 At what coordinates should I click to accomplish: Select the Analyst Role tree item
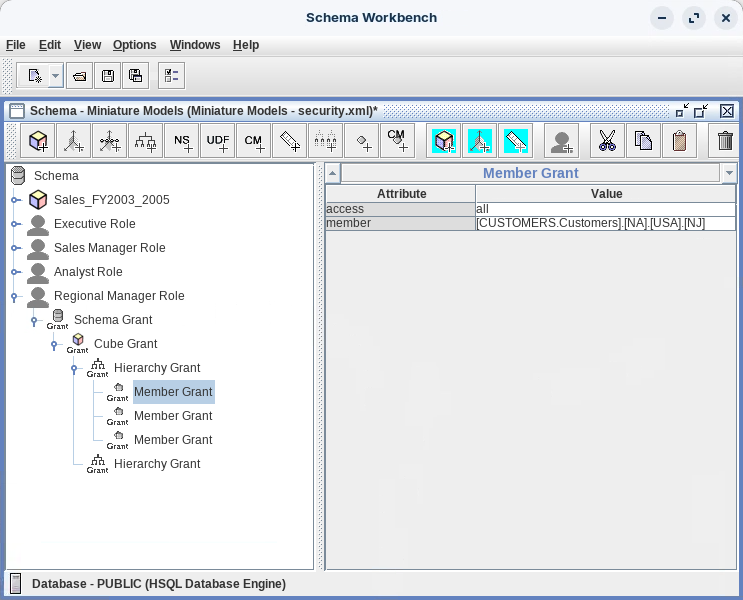(88, 272)
